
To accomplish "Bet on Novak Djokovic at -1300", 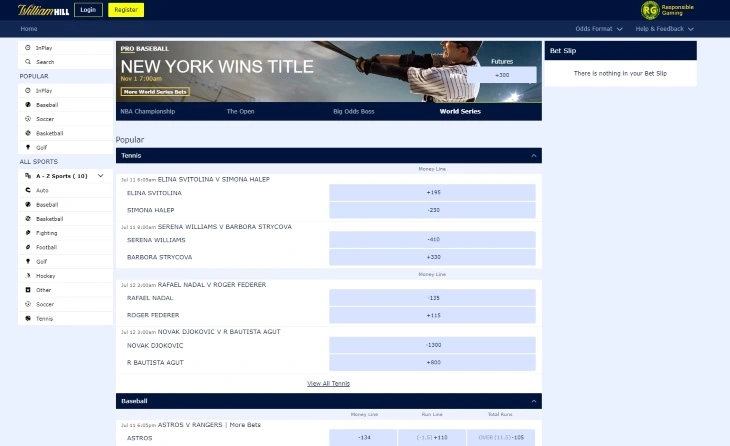I will coord(433,345).
